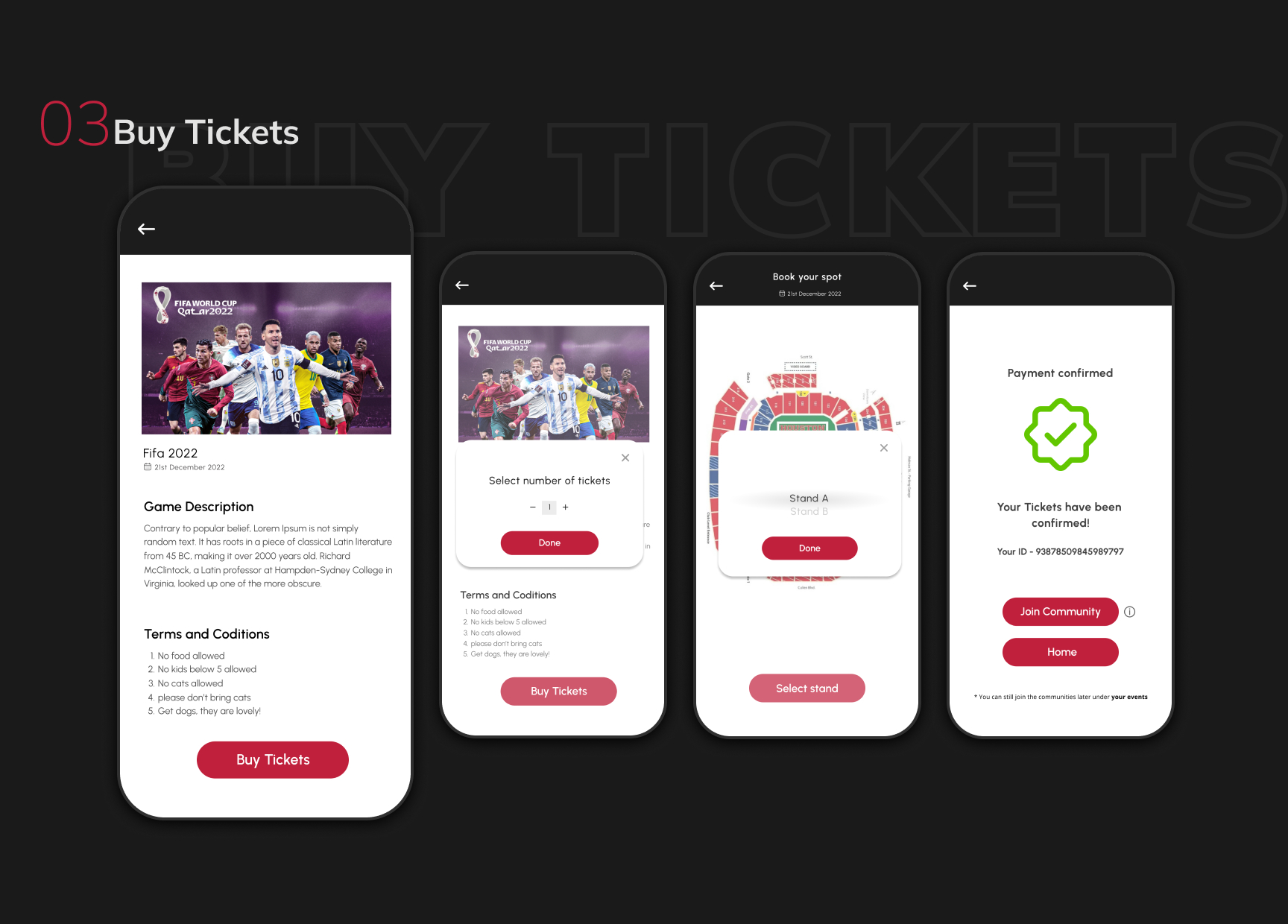This screenshot has width=1288, height=924.
Task: Click the green payment confirmed checkmark badge
Action: tap(1060, 434)
